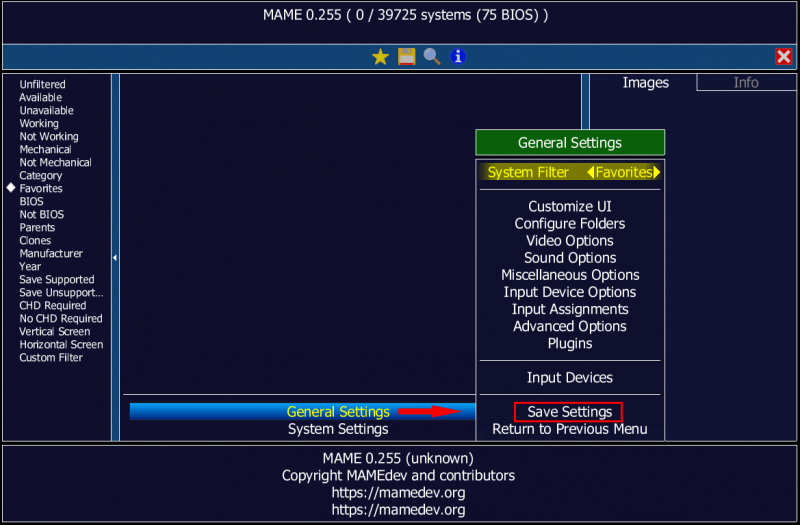The image size is (800, 525).
Task: Close MAME with the red X
Action: point(784,57)
